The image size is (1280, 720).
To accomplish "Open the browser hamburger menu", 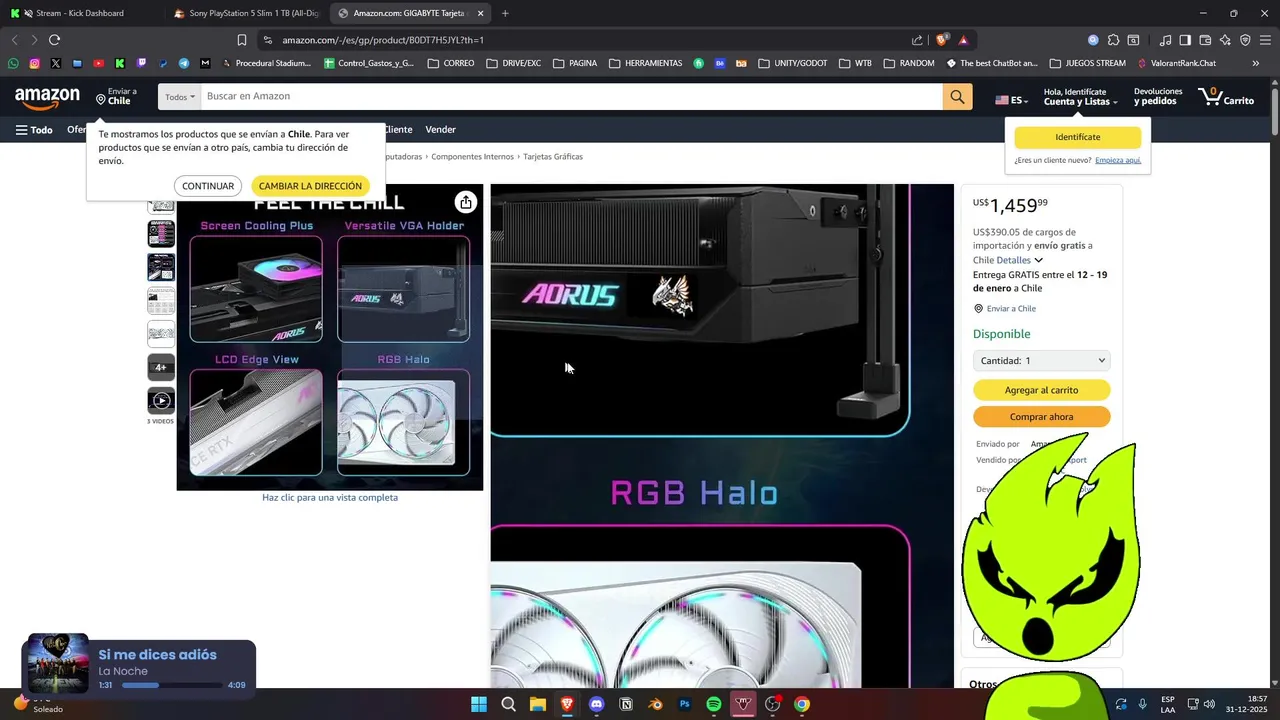I will tap(1265, 40).
